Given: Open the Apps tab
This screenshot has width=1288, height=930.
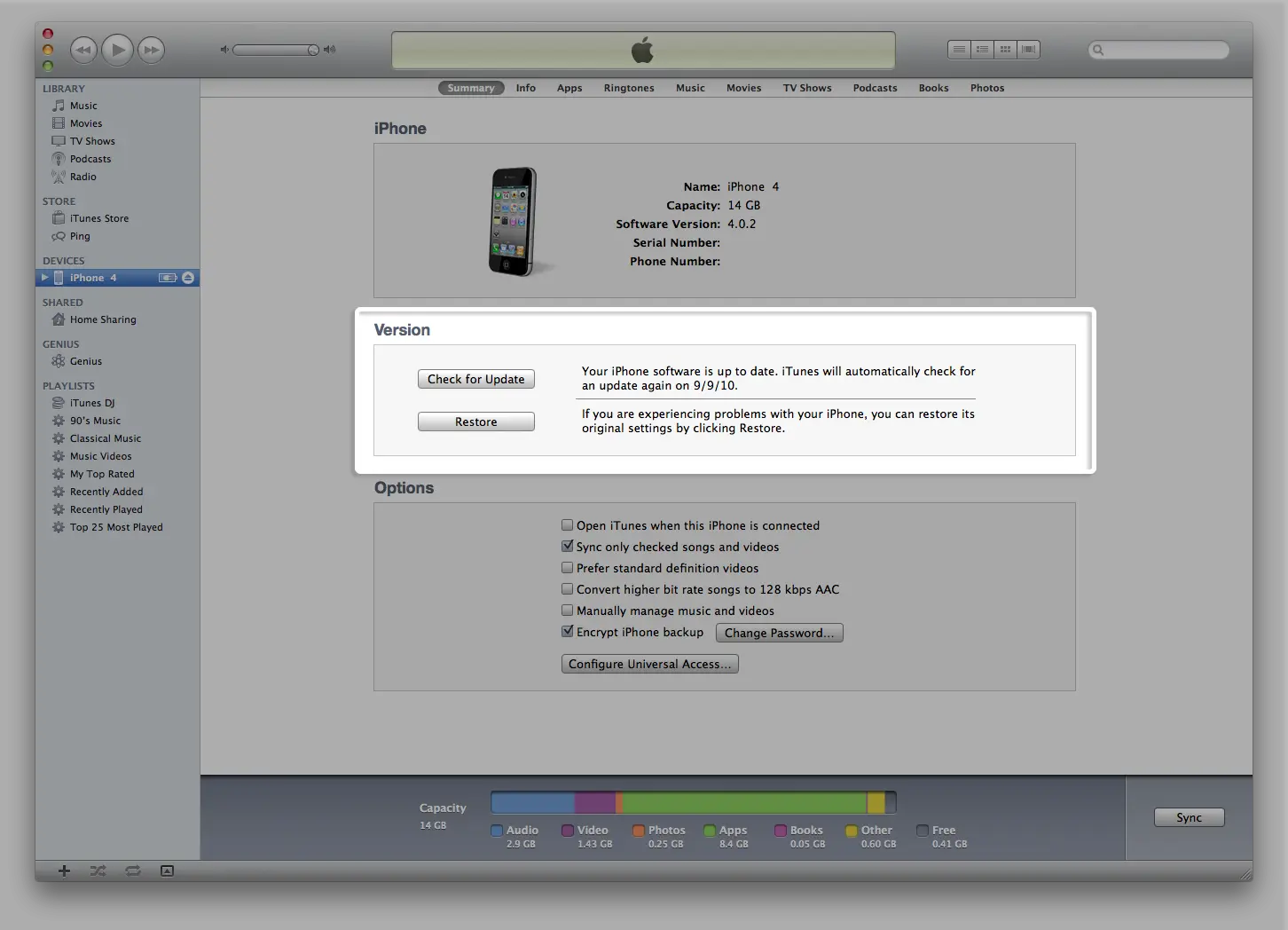Looking at the screenshot, I should tap(569, 88).
